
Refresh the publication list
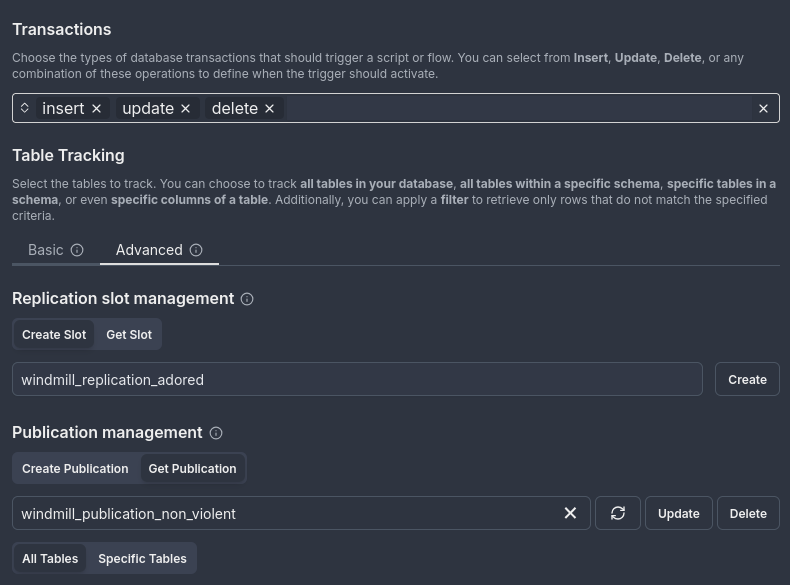618,513
